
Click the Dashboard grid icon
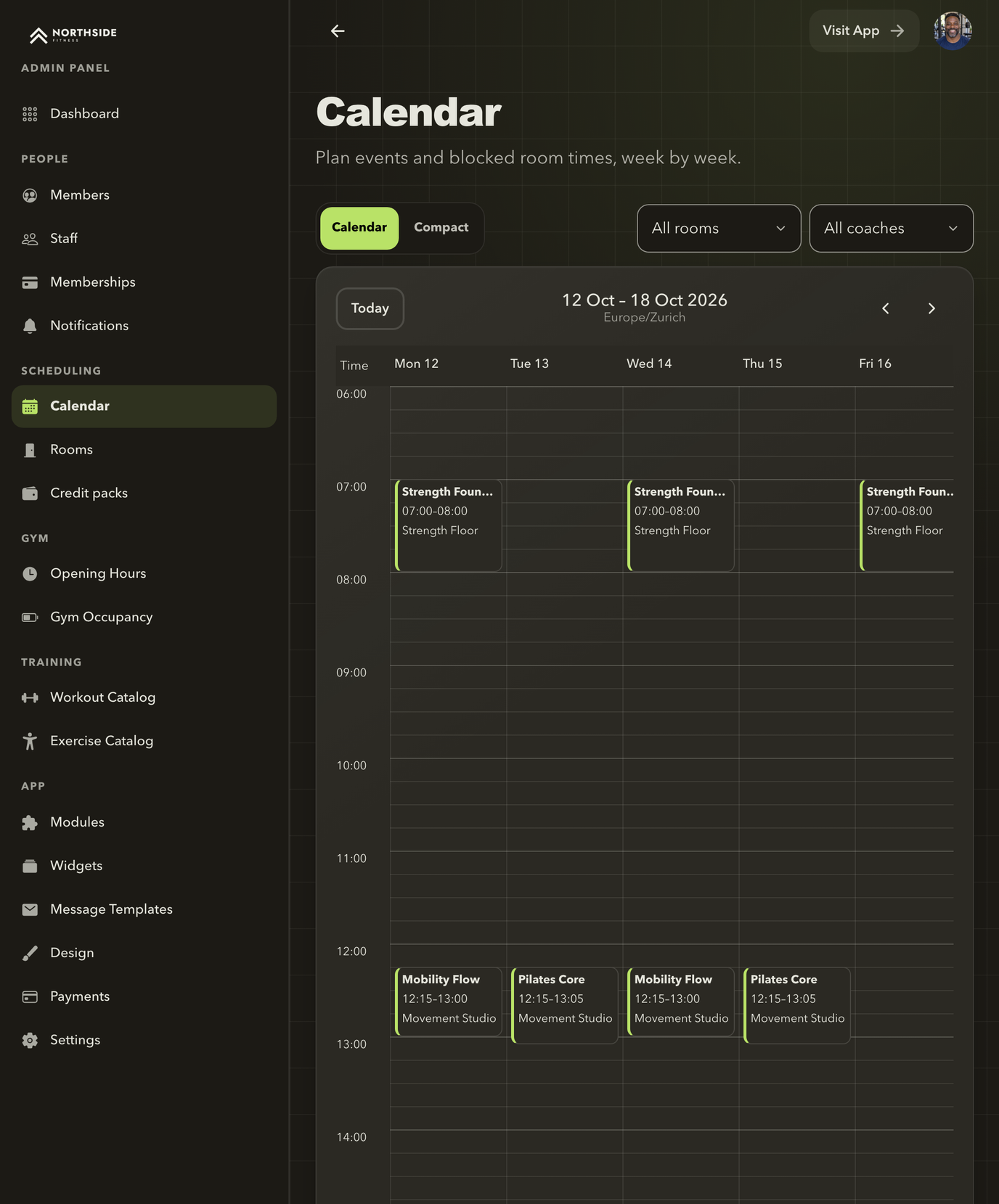click(30, 114)
